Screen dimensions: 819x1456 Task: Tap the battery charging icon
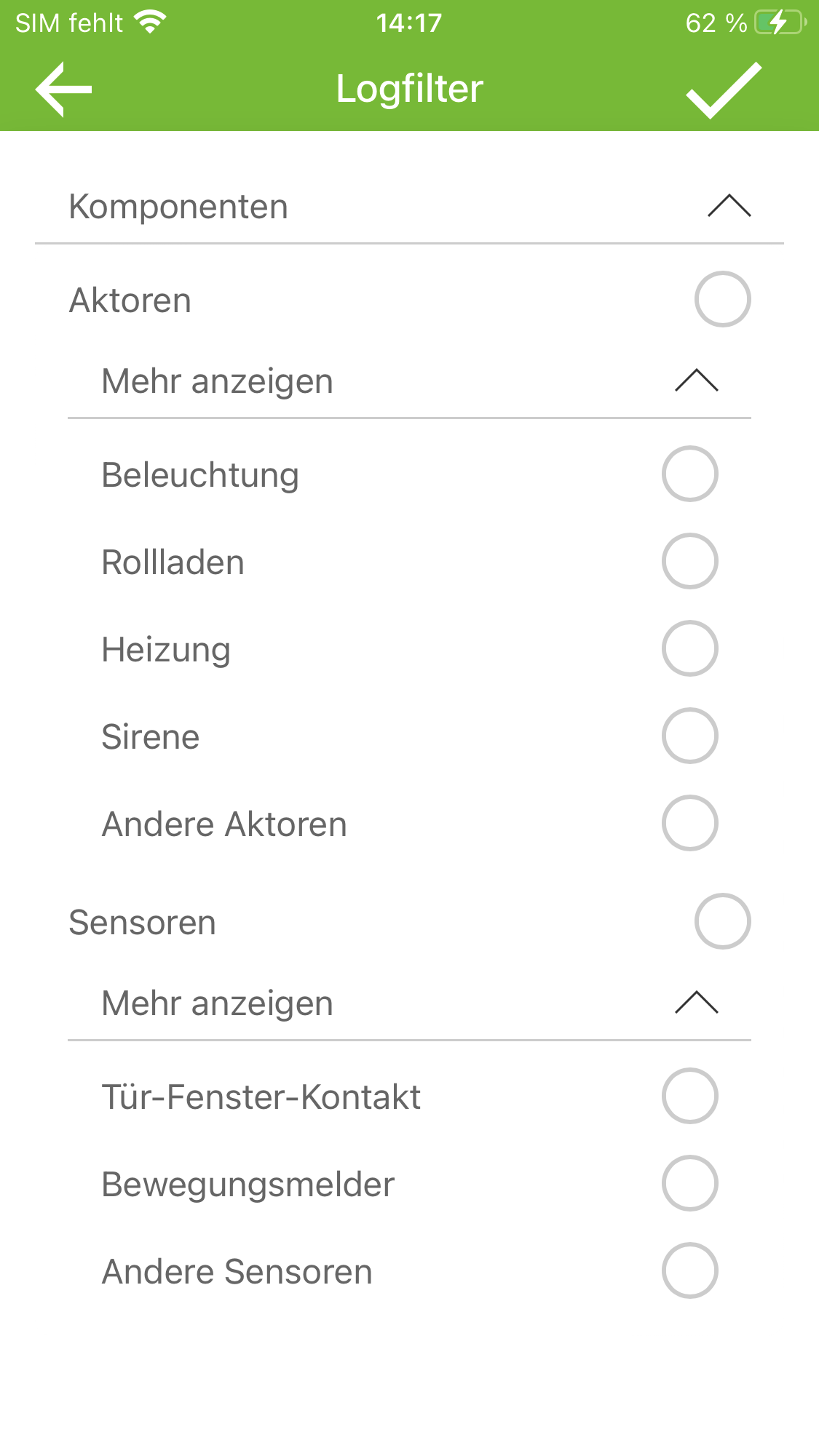pyautogui.click(x=780, y=23)
